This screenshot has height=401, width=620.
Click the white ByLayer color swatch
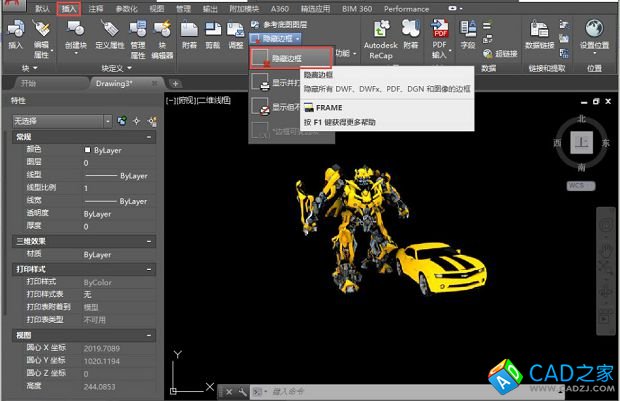[x=88, y=149]
